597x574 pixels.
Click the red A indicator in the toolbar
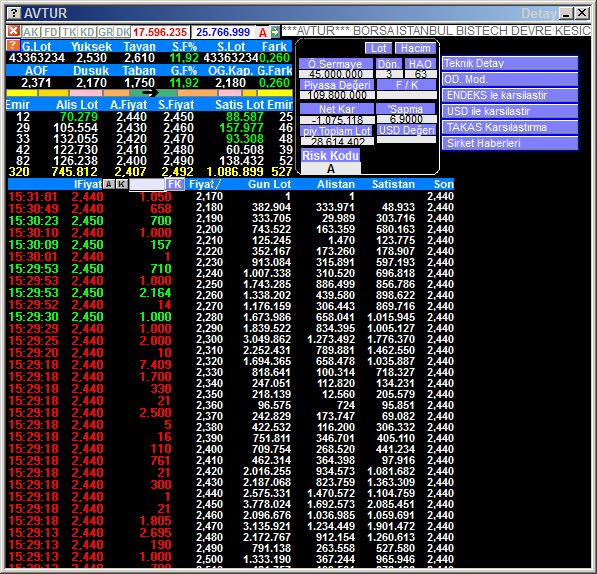tap(263, 32)
